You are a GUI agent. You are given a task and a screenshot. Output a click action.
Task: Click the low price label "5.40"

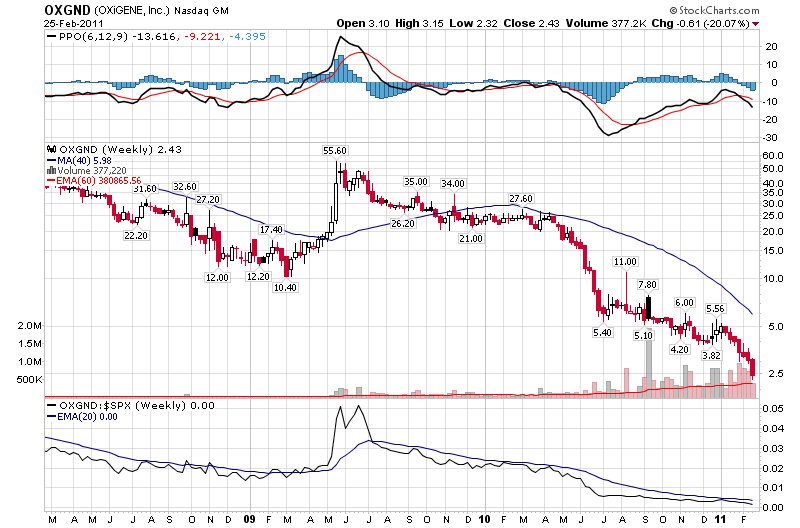click(602, 333)
